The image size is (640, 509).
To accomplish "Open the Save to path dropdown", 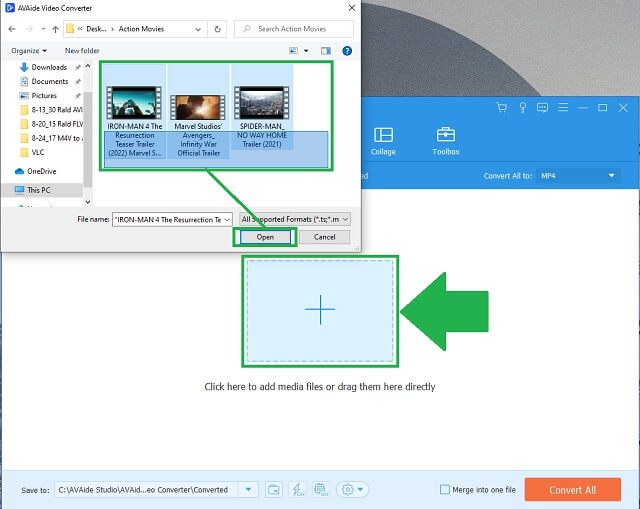I will point(248,489).
